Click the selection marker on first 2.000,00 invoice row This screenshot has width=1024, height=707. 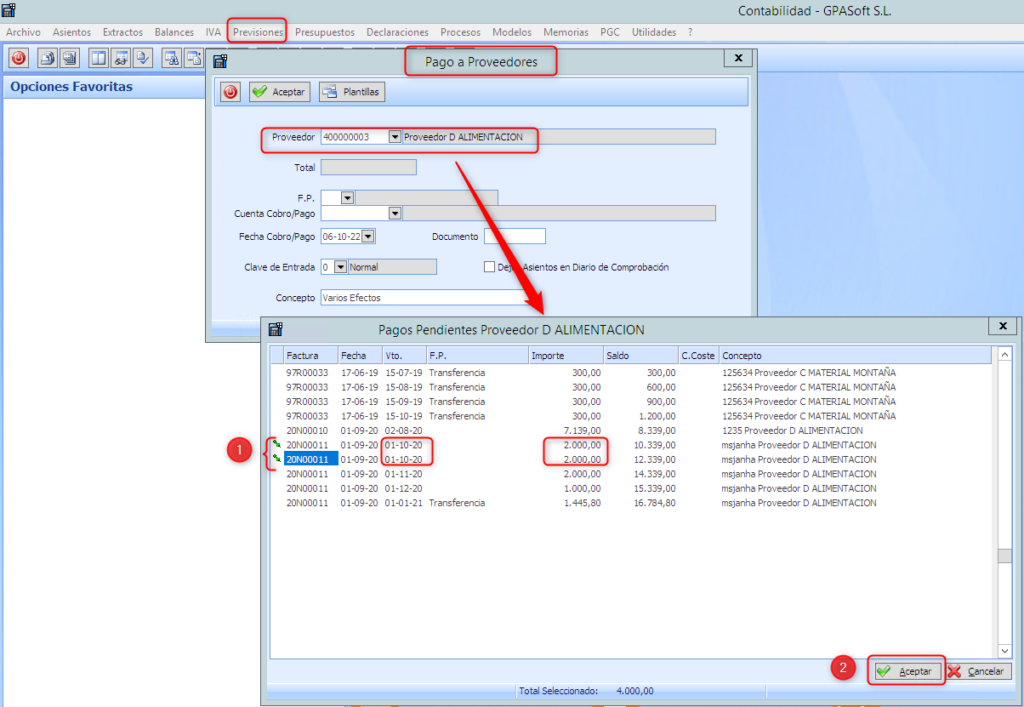(276, 444)
